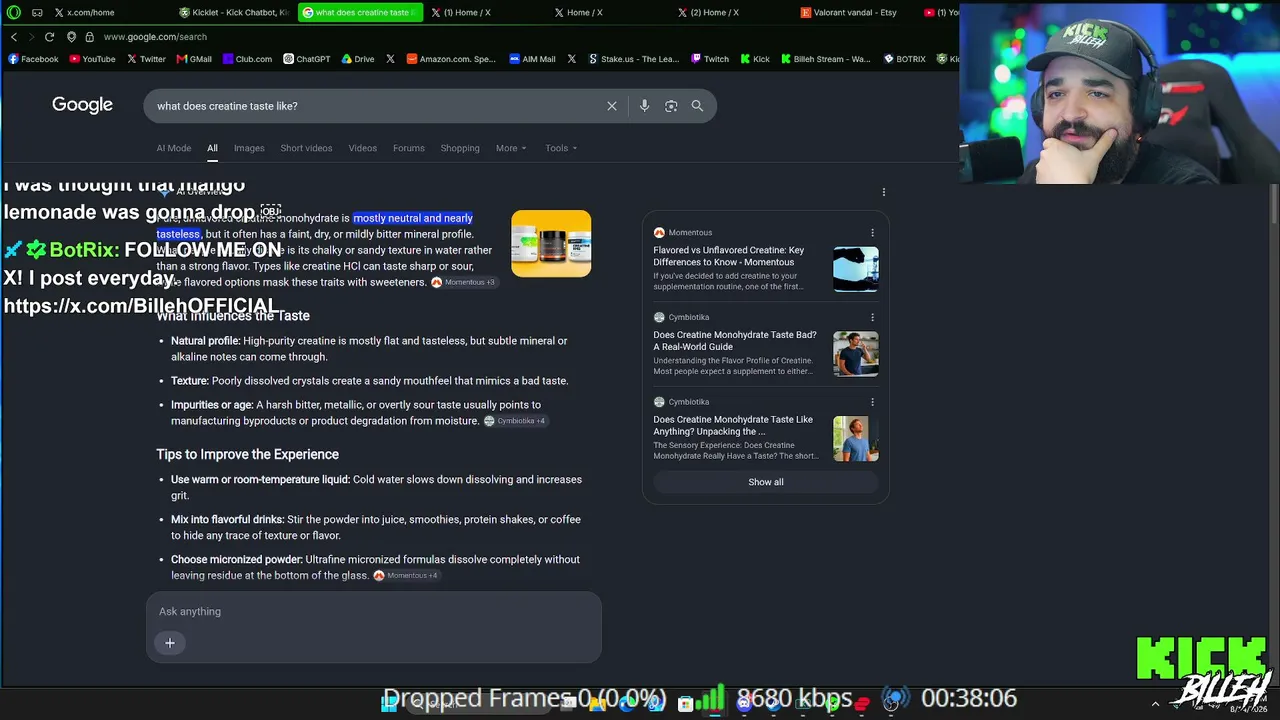Go back using the browser back arrow
Viewport: 1280px width, 720px height.
click(14, 37)
